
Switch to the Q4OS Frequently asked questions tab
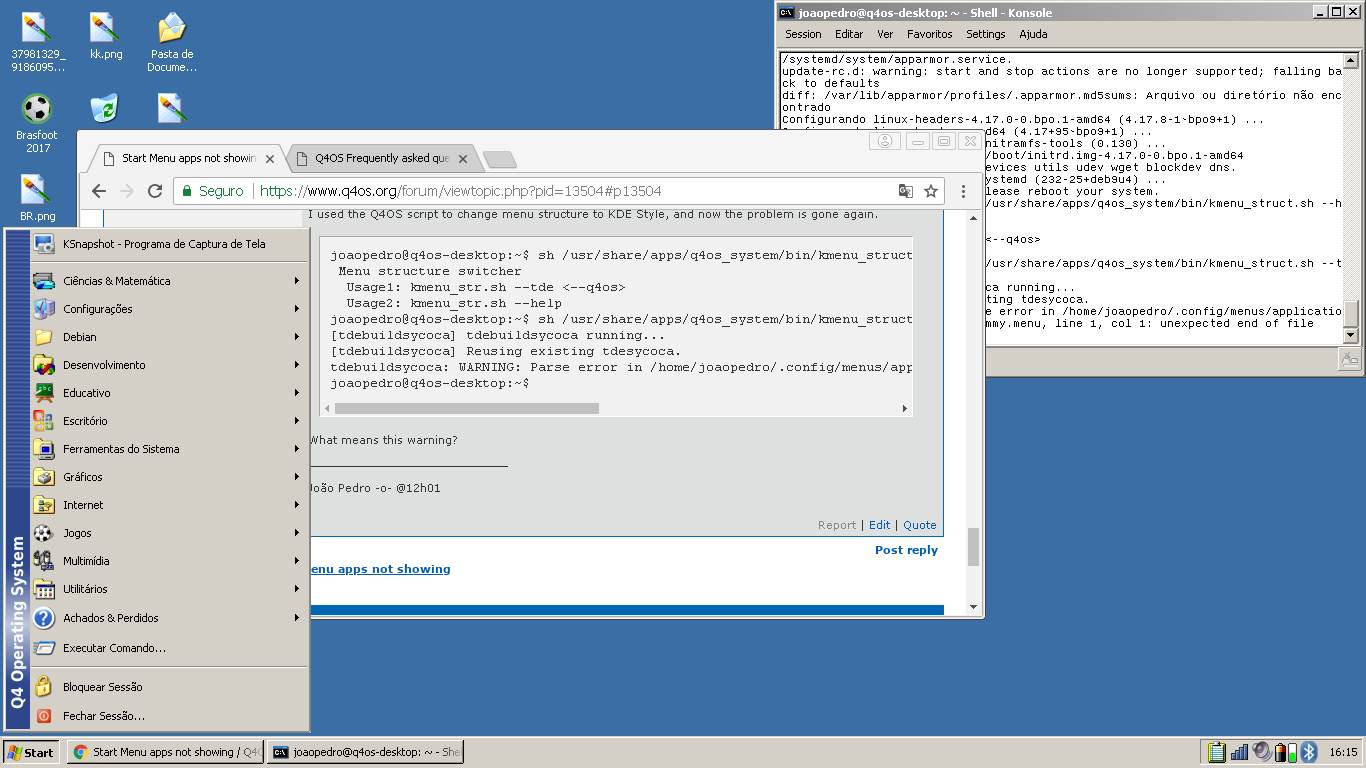coord(381,158)
